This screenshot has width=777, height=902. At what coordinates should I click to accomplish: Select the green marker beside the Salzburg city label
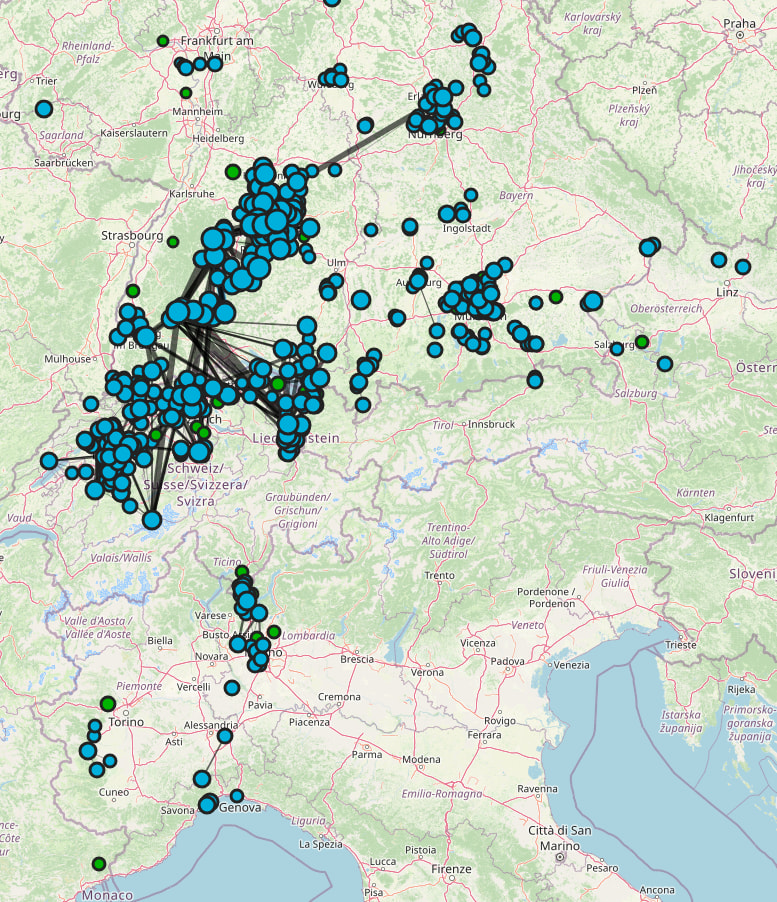pyautogui.click(x=642, y=342)
